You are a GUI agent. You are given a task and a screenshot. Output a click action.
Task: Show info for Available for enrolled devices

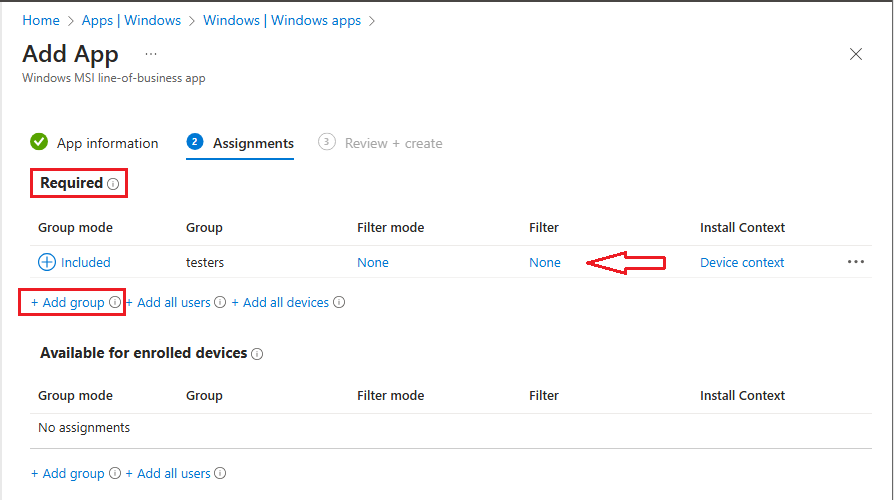click(x=257, y=354)
